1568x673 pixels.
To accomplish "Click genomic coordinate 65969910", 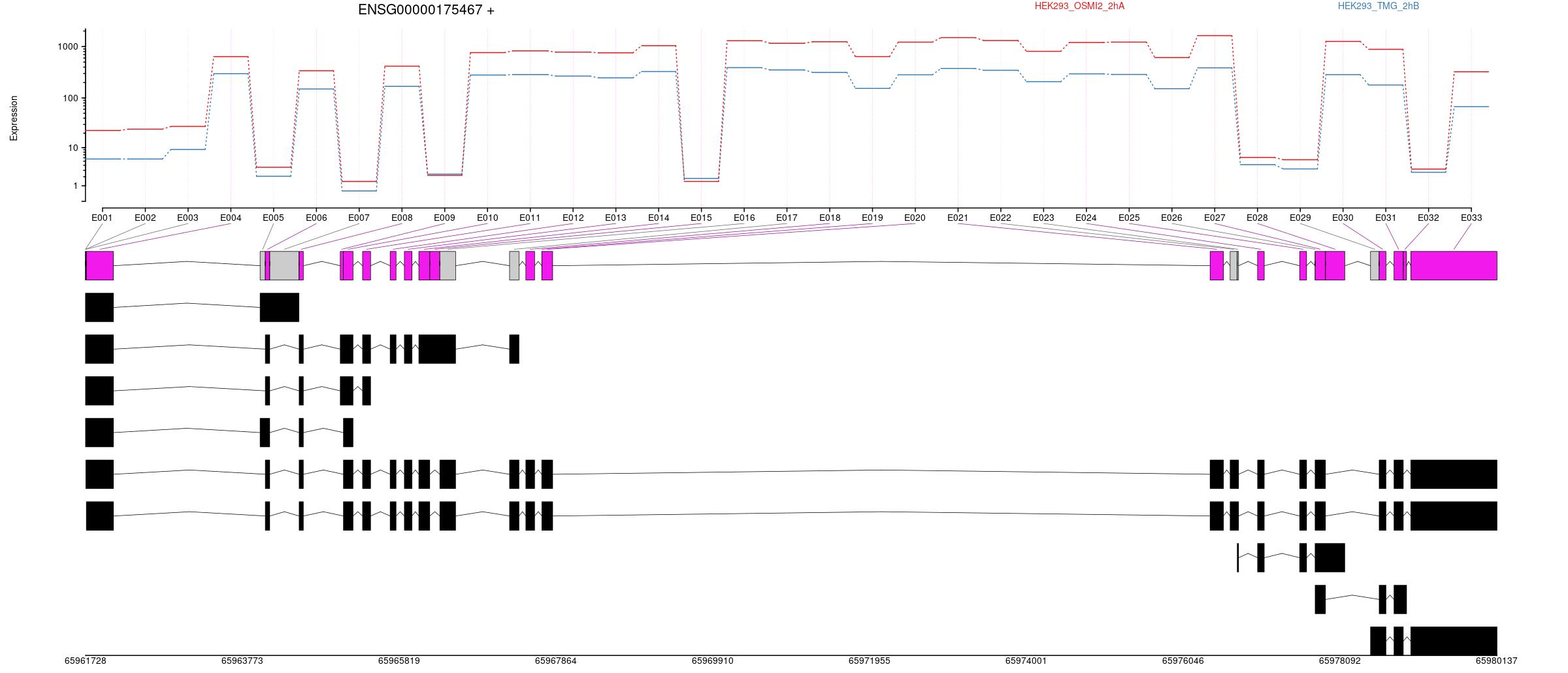I will pyautogui.click(x=713, y=661).
